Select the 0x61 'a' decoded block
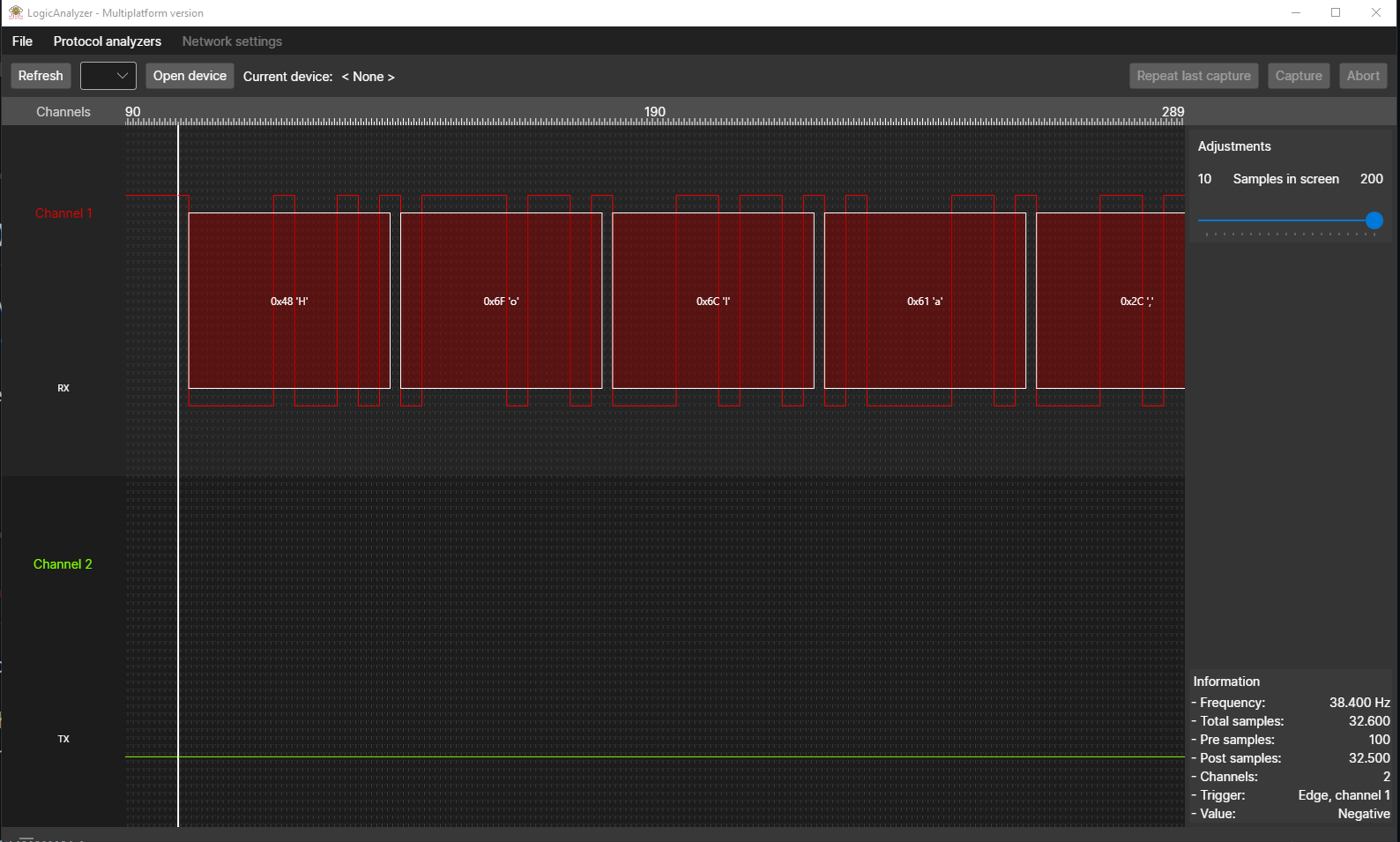 point(925,301)
